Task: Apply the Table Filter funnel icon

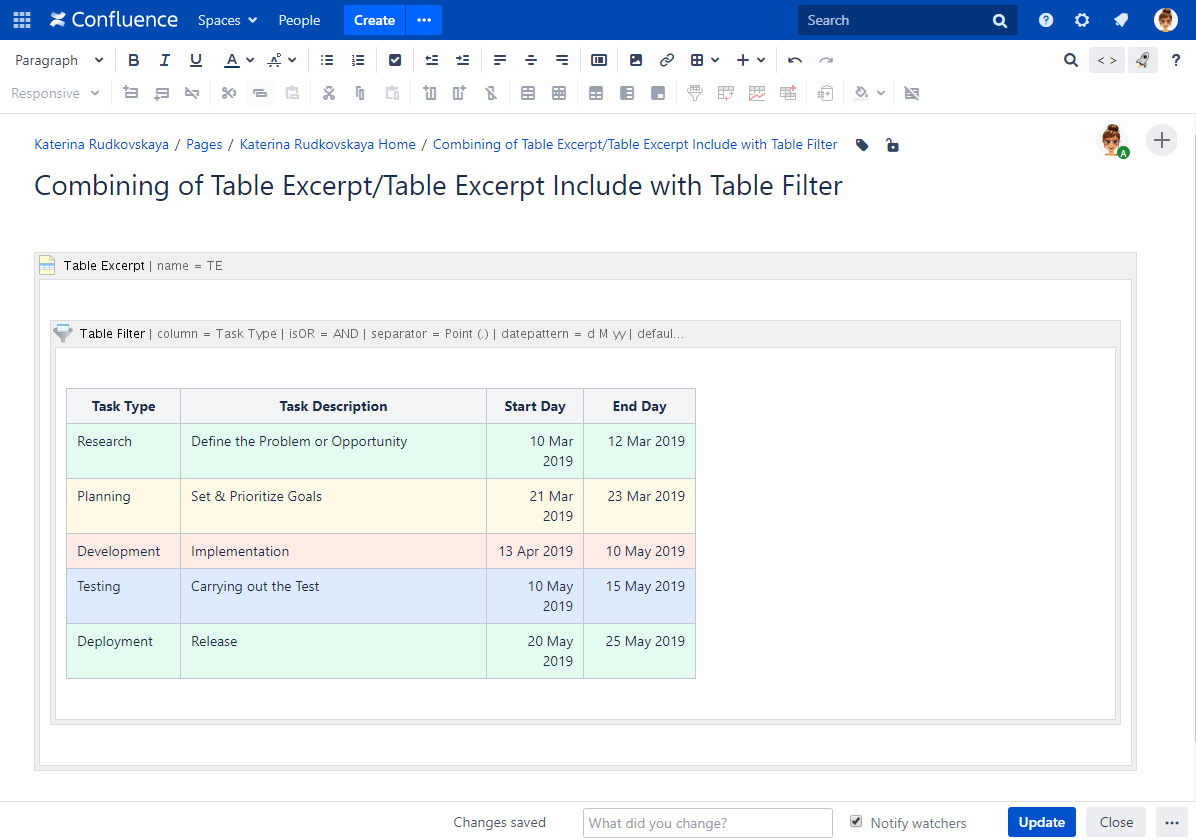Action: click(x=694, y=92)
